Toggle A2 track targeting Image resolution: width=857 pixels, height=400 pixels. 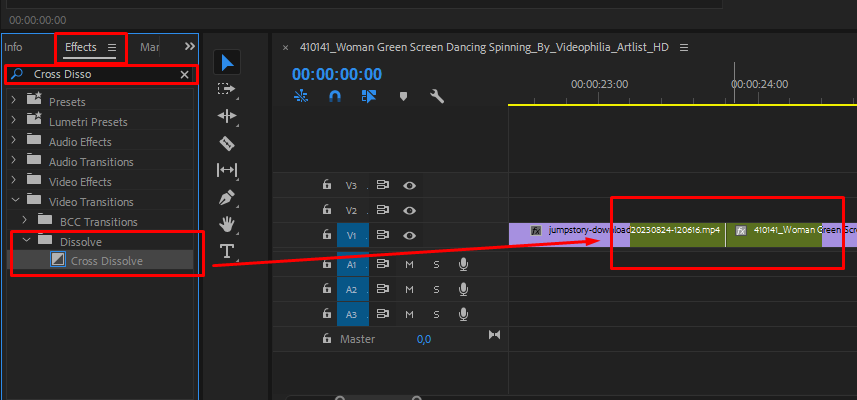click(x=353, y=289)
